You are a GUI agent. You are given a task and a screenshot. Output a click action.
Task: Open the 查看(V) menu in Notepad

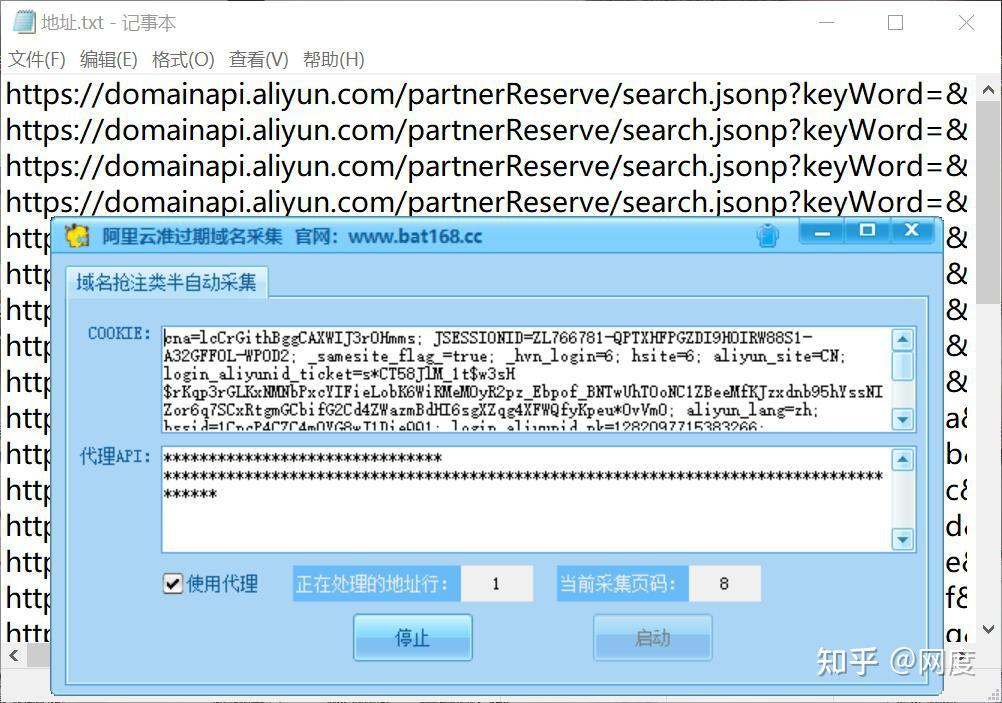[259, 59]
